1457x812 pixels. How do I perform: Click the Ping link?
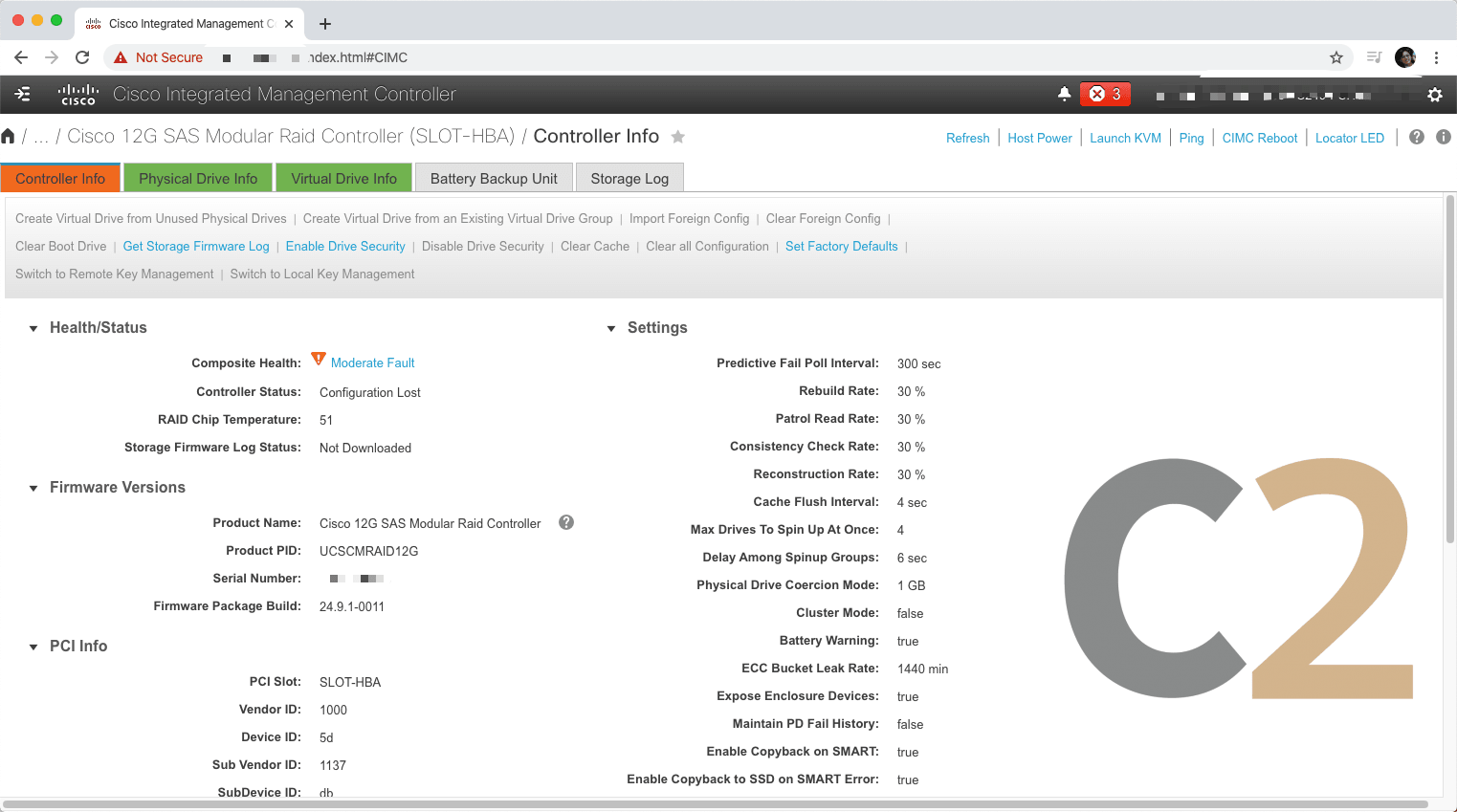tap(1191, 138)
